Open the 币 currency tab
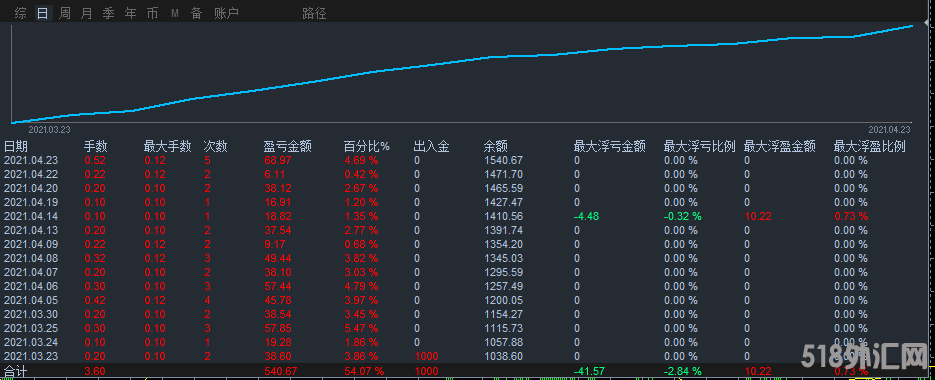Image resolution: width=935 pixels, height=380 pixels. coord(153,13)
